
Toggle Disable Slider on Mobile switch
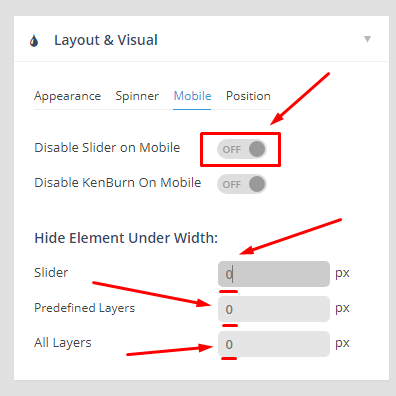click(x=242, y=149)
